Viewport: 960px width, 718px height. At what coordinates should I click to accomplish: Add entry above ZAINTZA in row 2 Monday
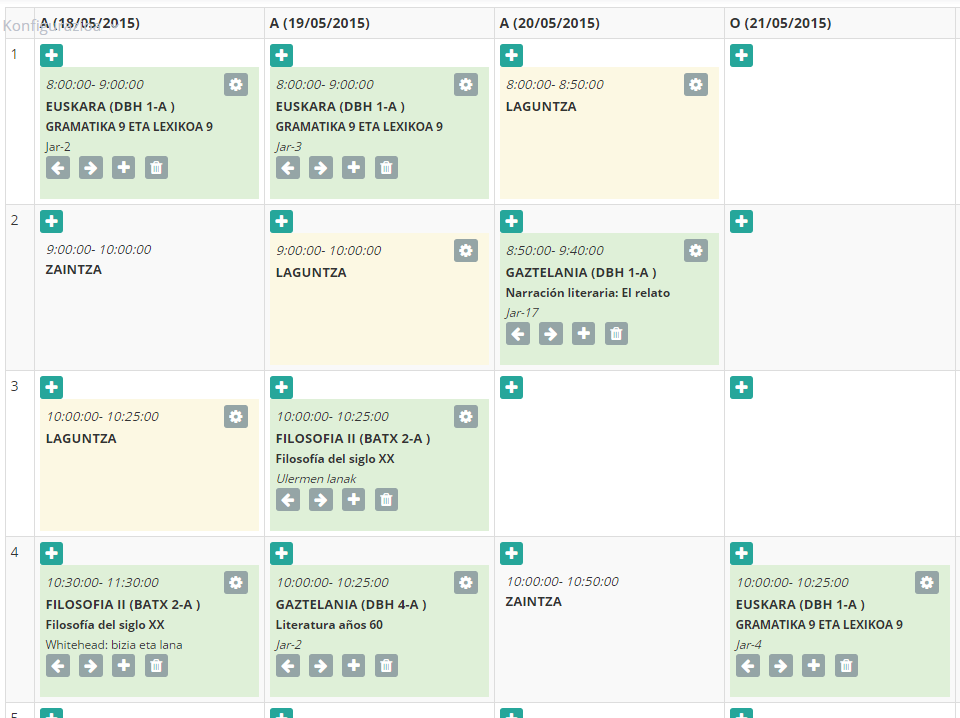click(x=51, y=221)
